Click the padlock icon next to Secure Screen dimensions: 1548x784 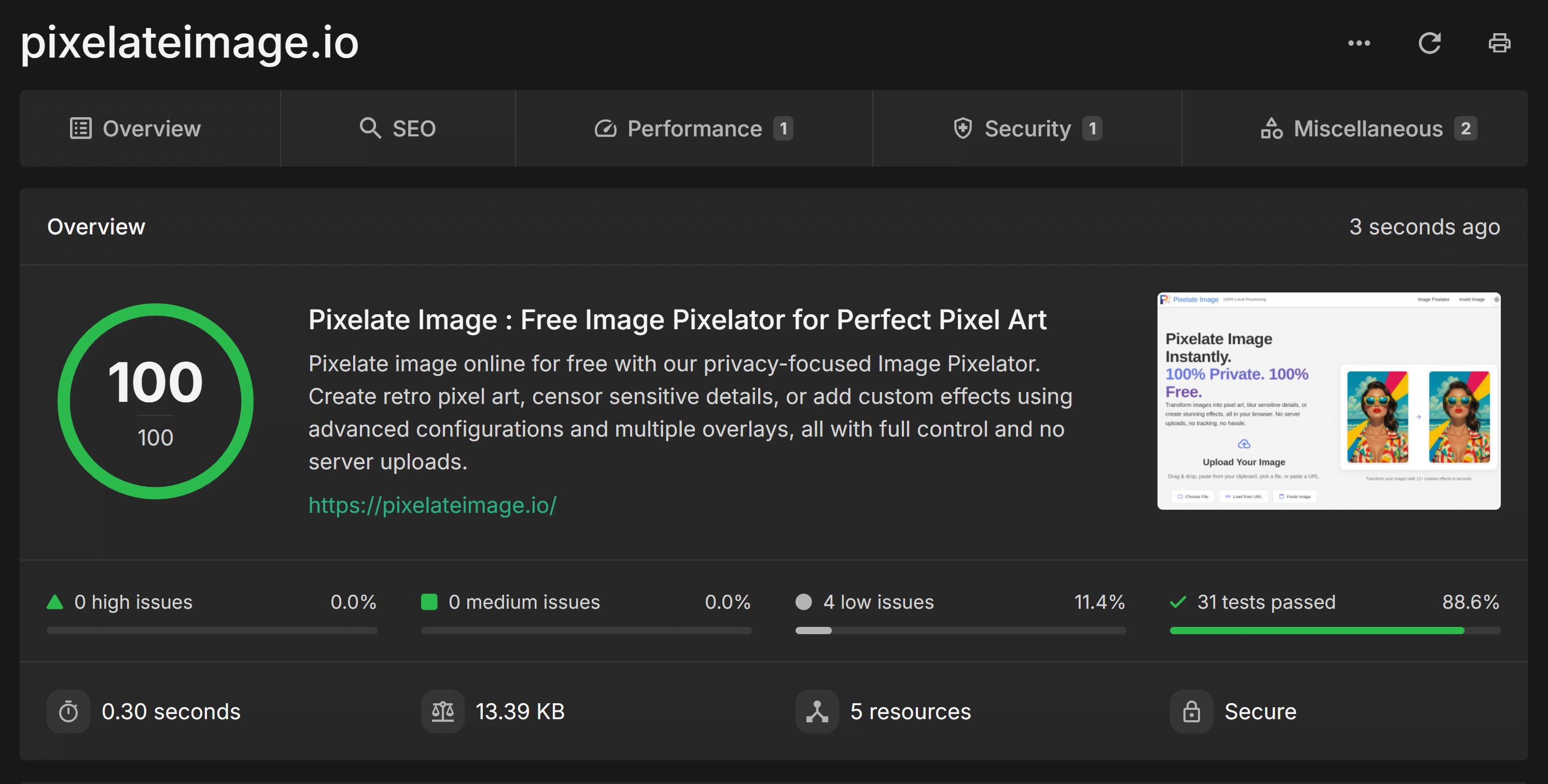click(x=1191, y=711)
